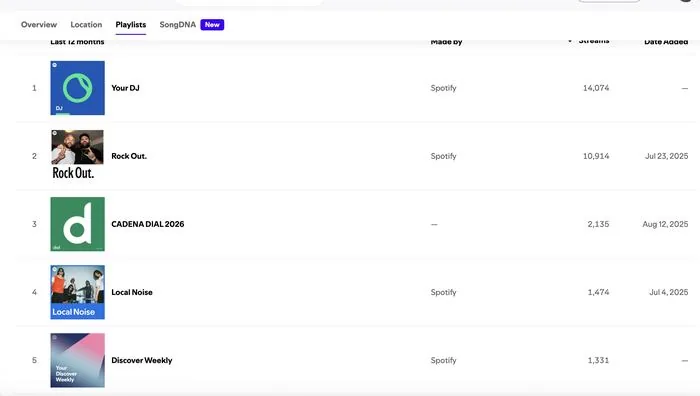Sort by the Streams column header
The height and width of the screenshot is (396, 700).
click(x=594, y=42)
